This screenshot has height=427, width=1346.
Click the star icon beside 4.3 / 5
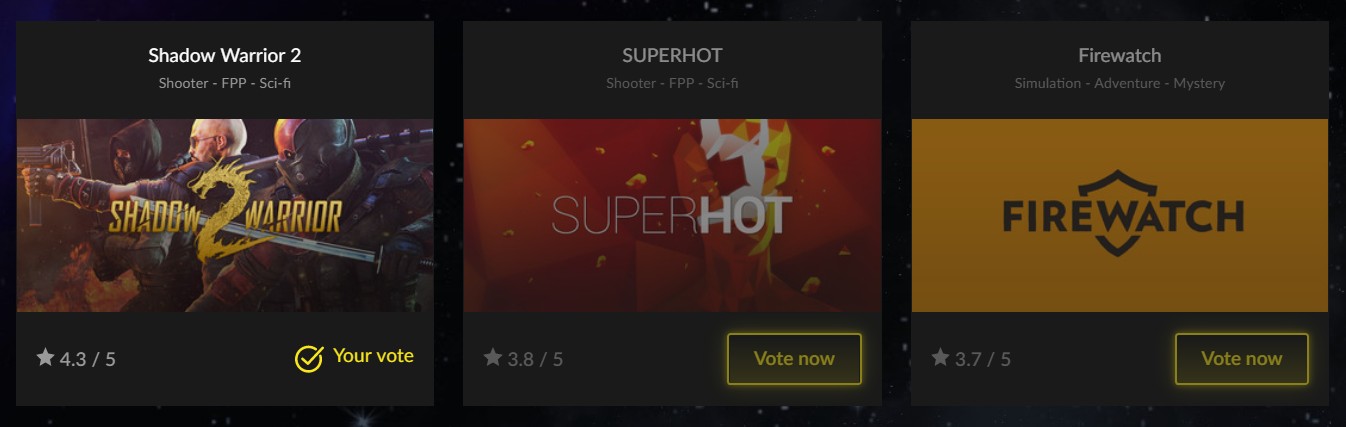click(45, 357)
